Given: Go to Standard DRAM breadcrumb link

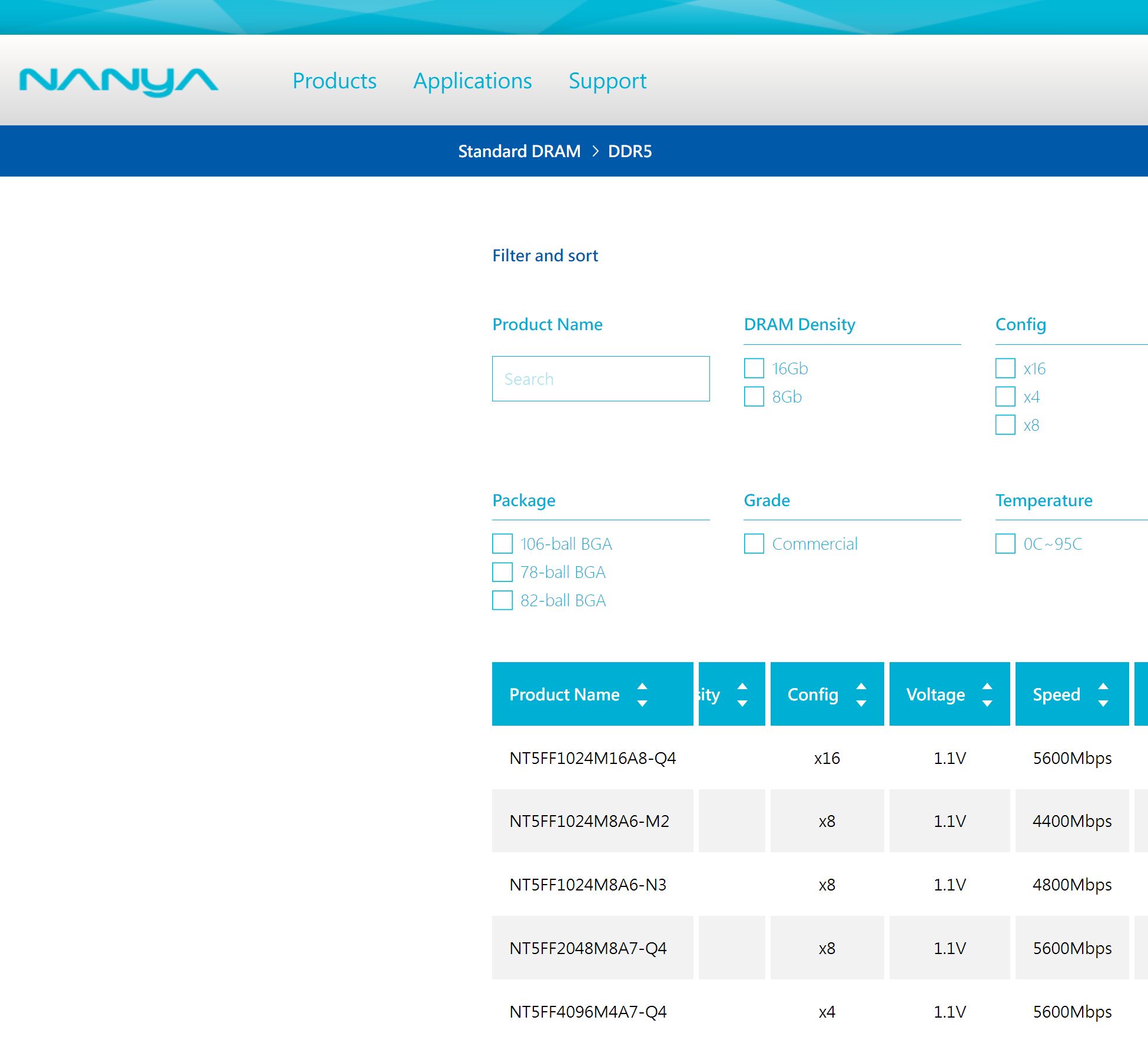Looking at the screenshot, I should [519, 151].
